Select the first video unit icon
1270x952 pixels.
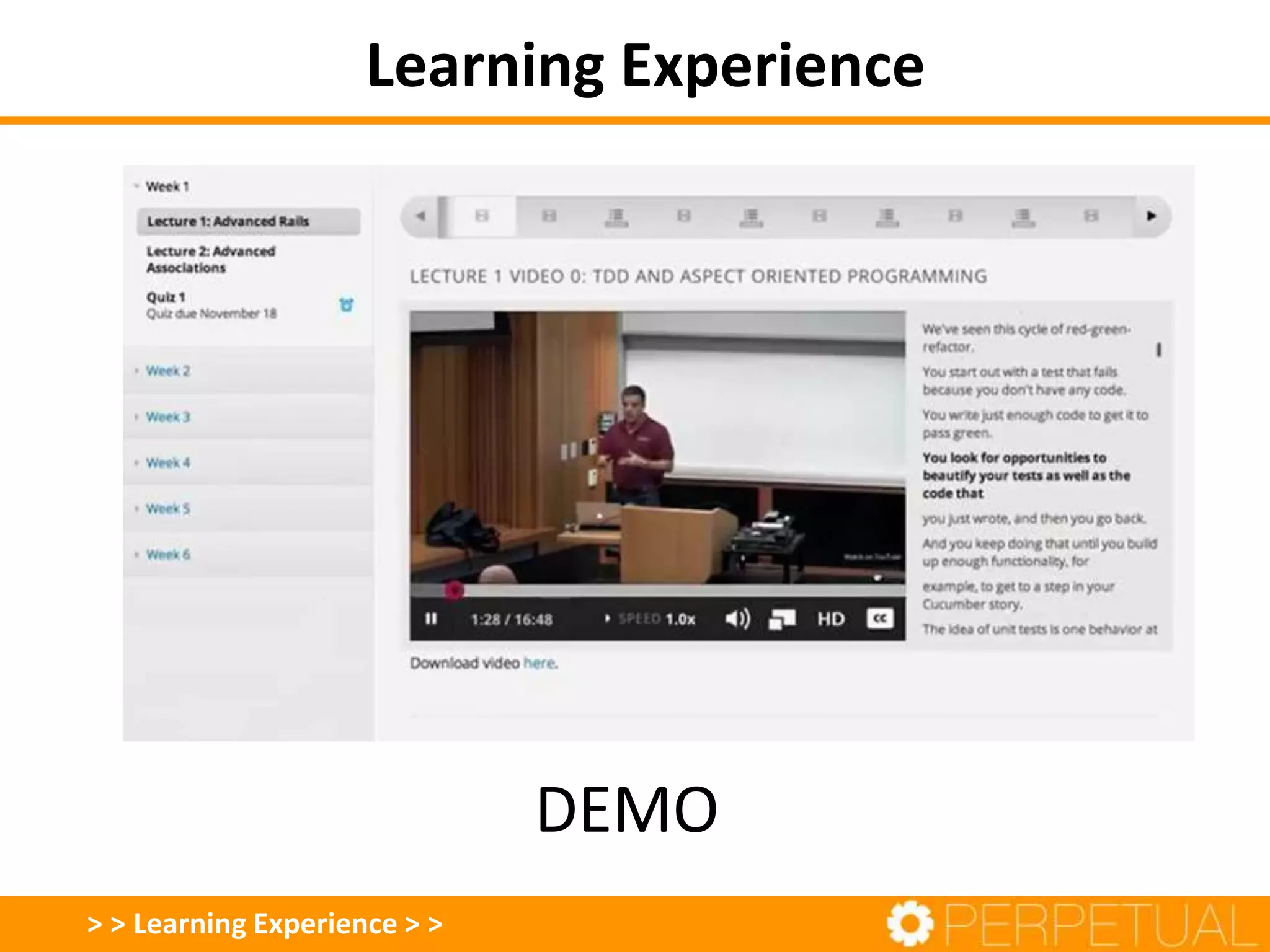(x=482, y=216)
